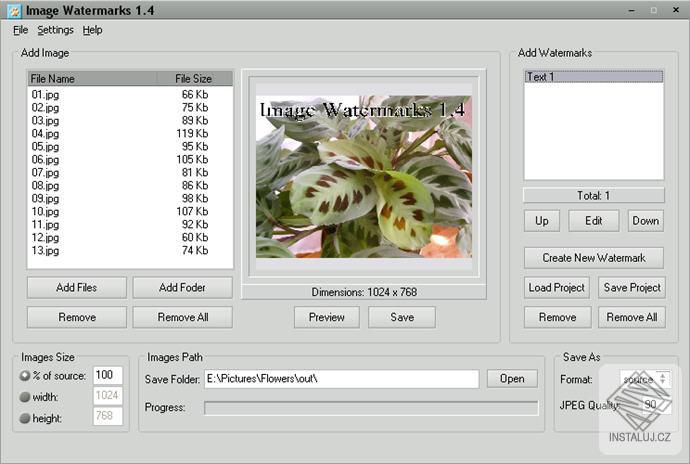Click the Add Foder button
Screen dimensions: 690x464
(182, 287)
